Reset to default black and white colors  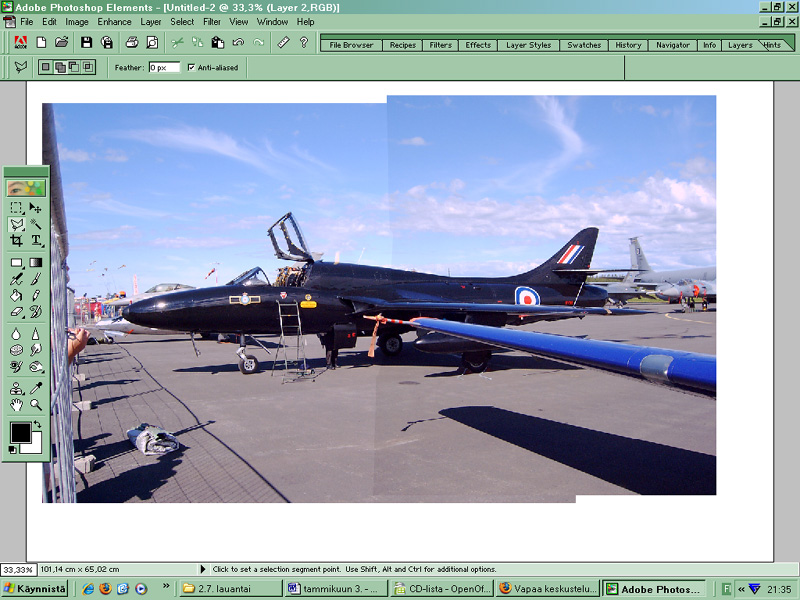coord(12,449)
